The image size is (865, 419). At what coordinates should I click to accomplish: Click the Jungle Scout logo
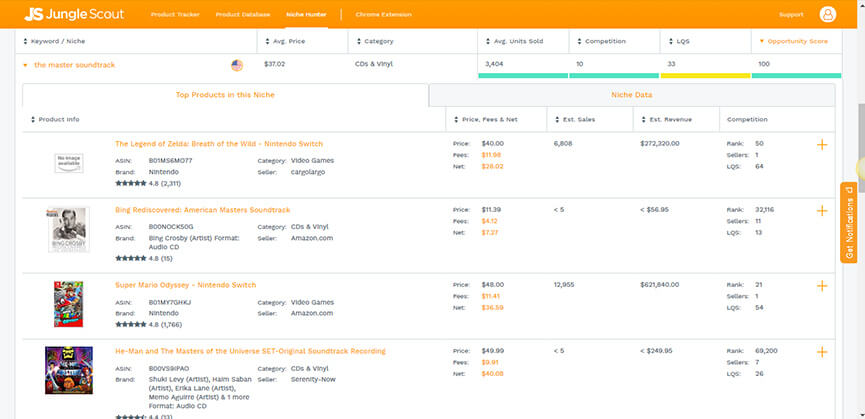(74, 14)
